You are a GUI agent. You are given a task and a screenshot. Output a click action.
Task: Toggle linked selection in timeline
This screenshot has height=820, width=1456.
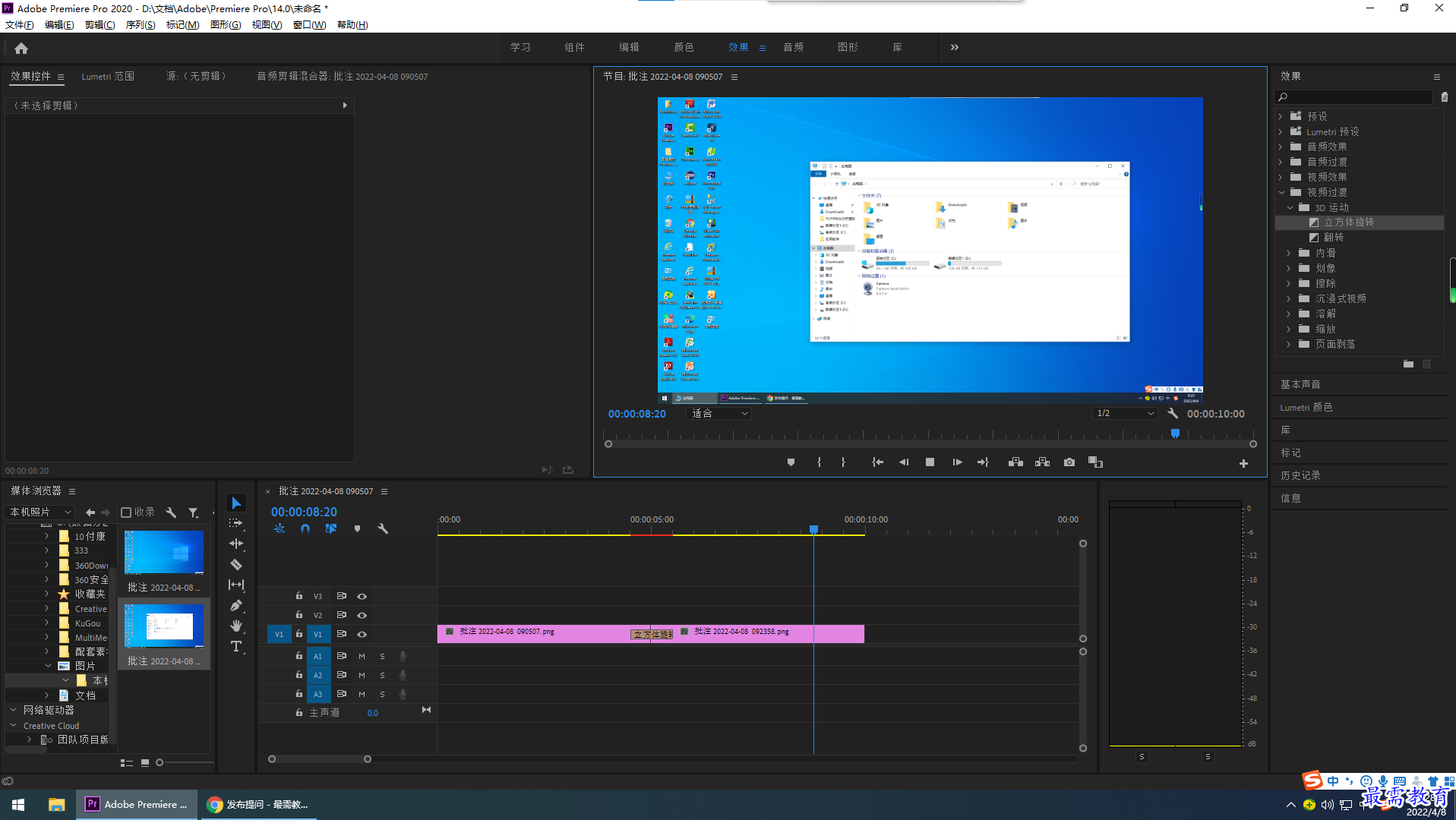point(331,528)
